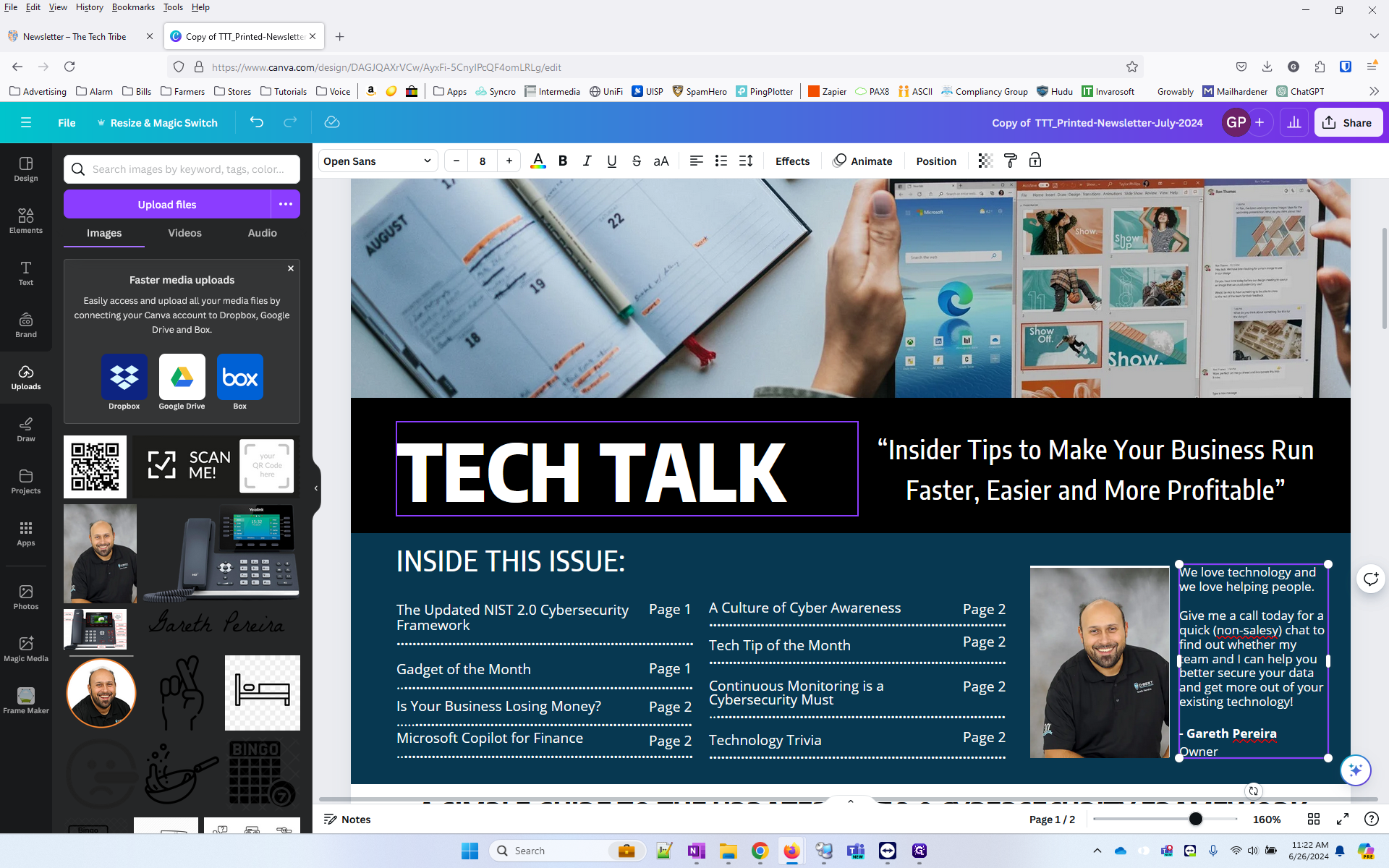Open the Projects panel

[x=26, y=482]
